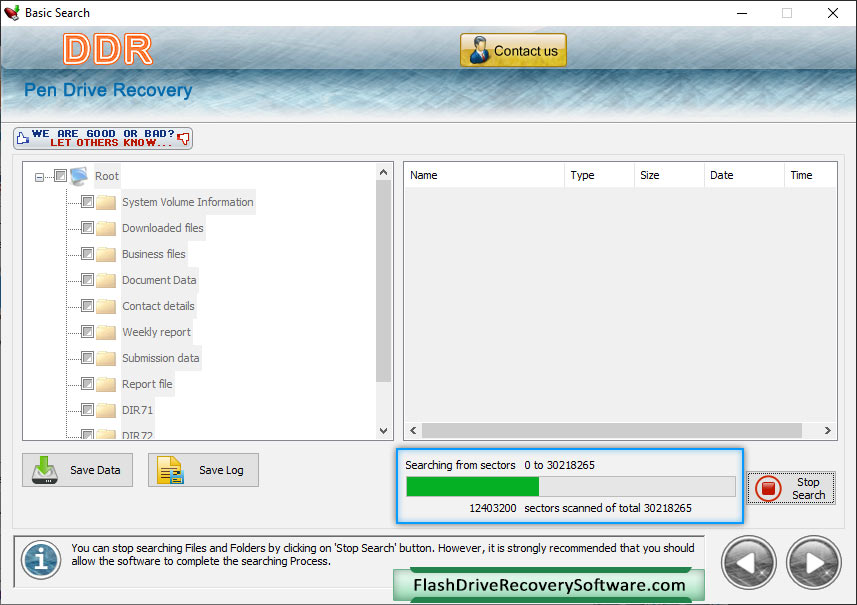Click the file list scroll left arrow
The width and height of the screenshot is (857, 605).
pos(413,431)
